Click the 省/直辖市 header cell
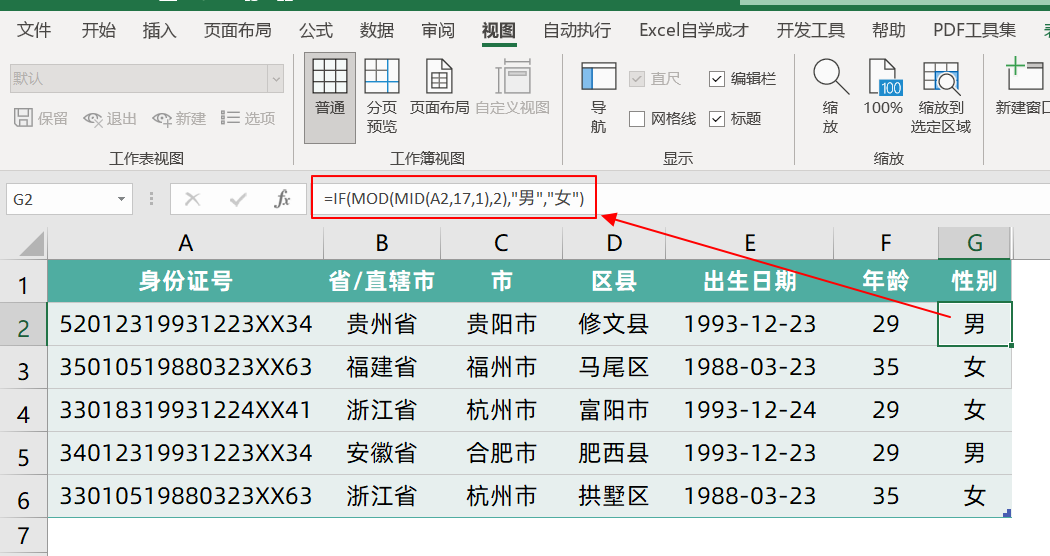 pyautogui.click(x=382, y=281)
